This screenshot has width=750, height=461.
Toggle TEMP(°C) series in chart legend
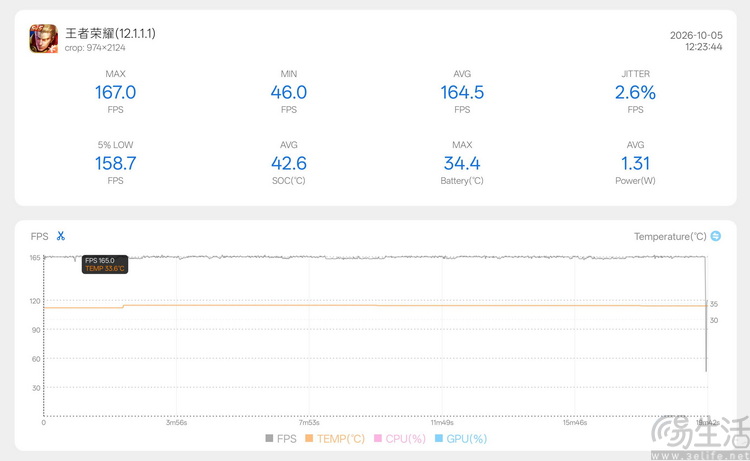pos(335,439)
